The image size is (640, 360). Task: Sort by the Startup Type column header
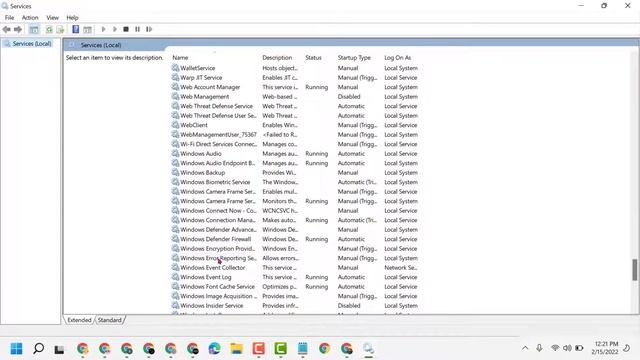click(x=354, y=58)
